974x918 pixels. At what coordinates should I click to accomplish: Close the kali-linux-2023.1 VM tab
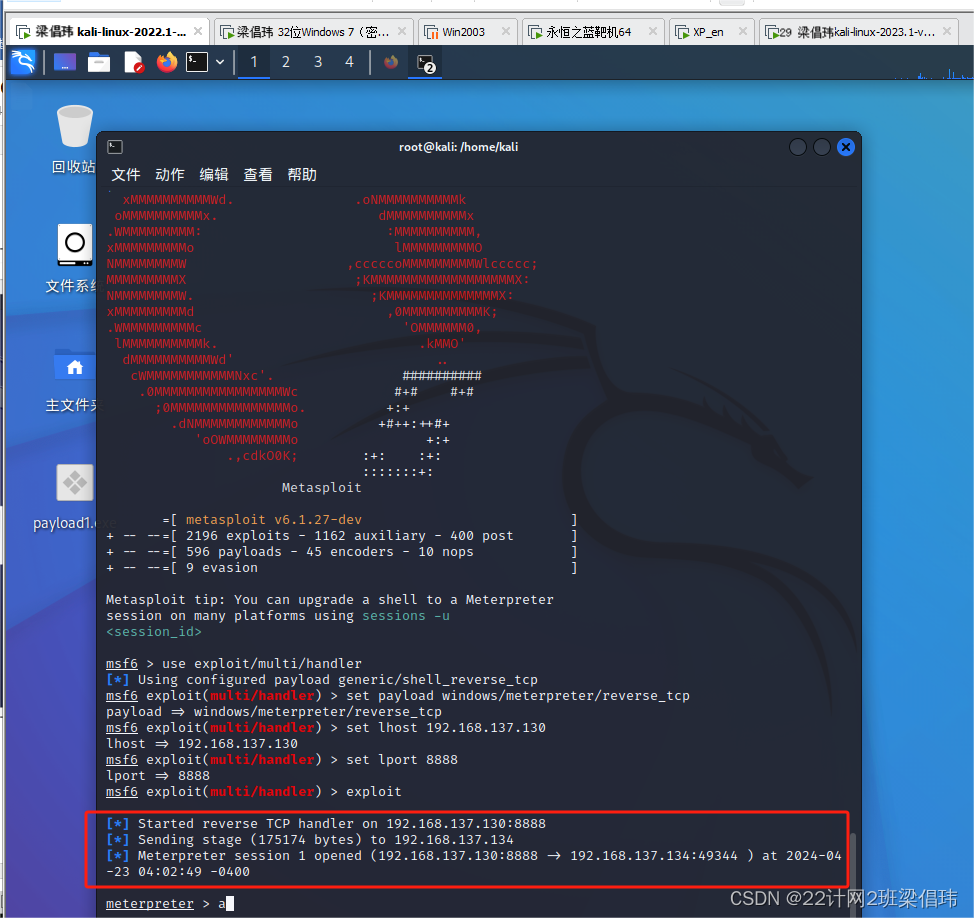pos(947,31)
